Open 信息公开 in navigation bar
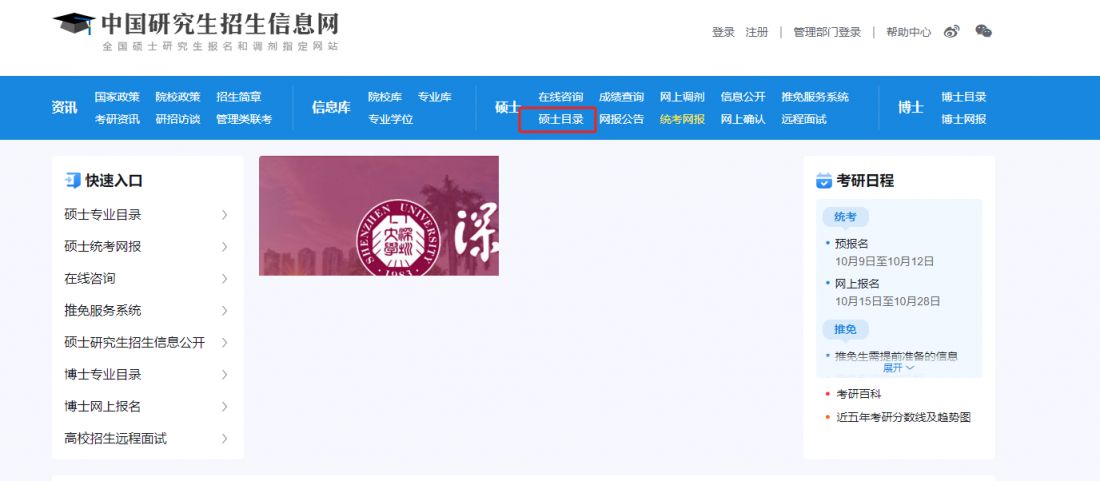Viewport: 1100px width, 481px height. (744, 97)
